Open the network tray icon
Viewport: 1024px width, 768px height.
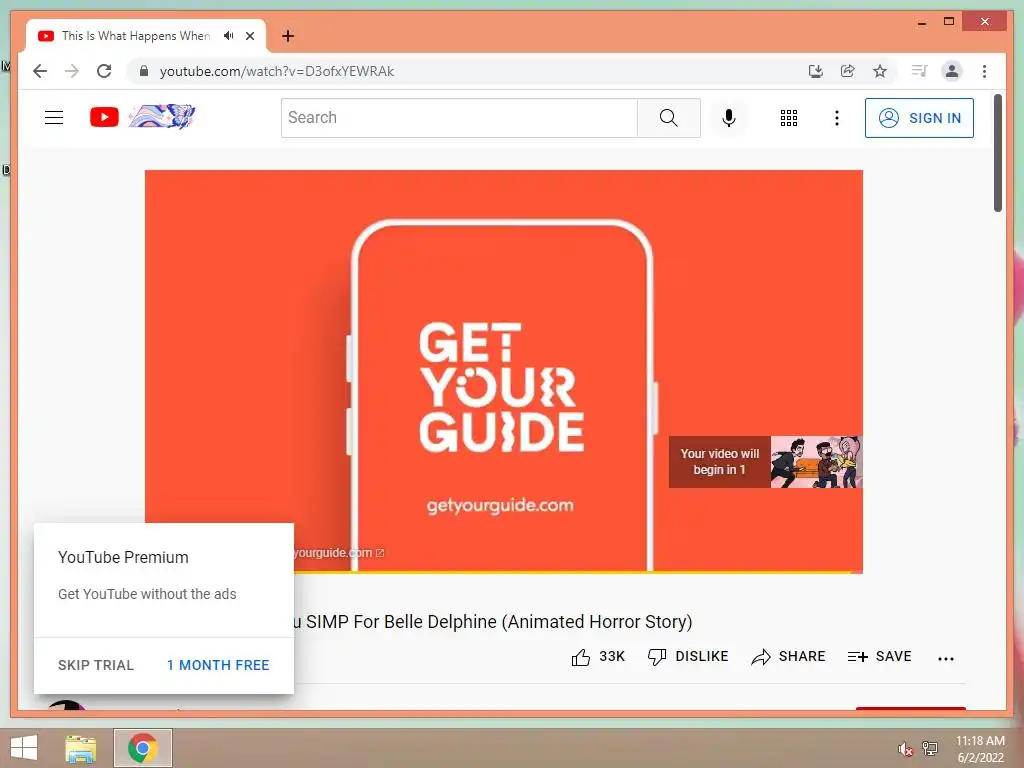[x=930, y=748]
